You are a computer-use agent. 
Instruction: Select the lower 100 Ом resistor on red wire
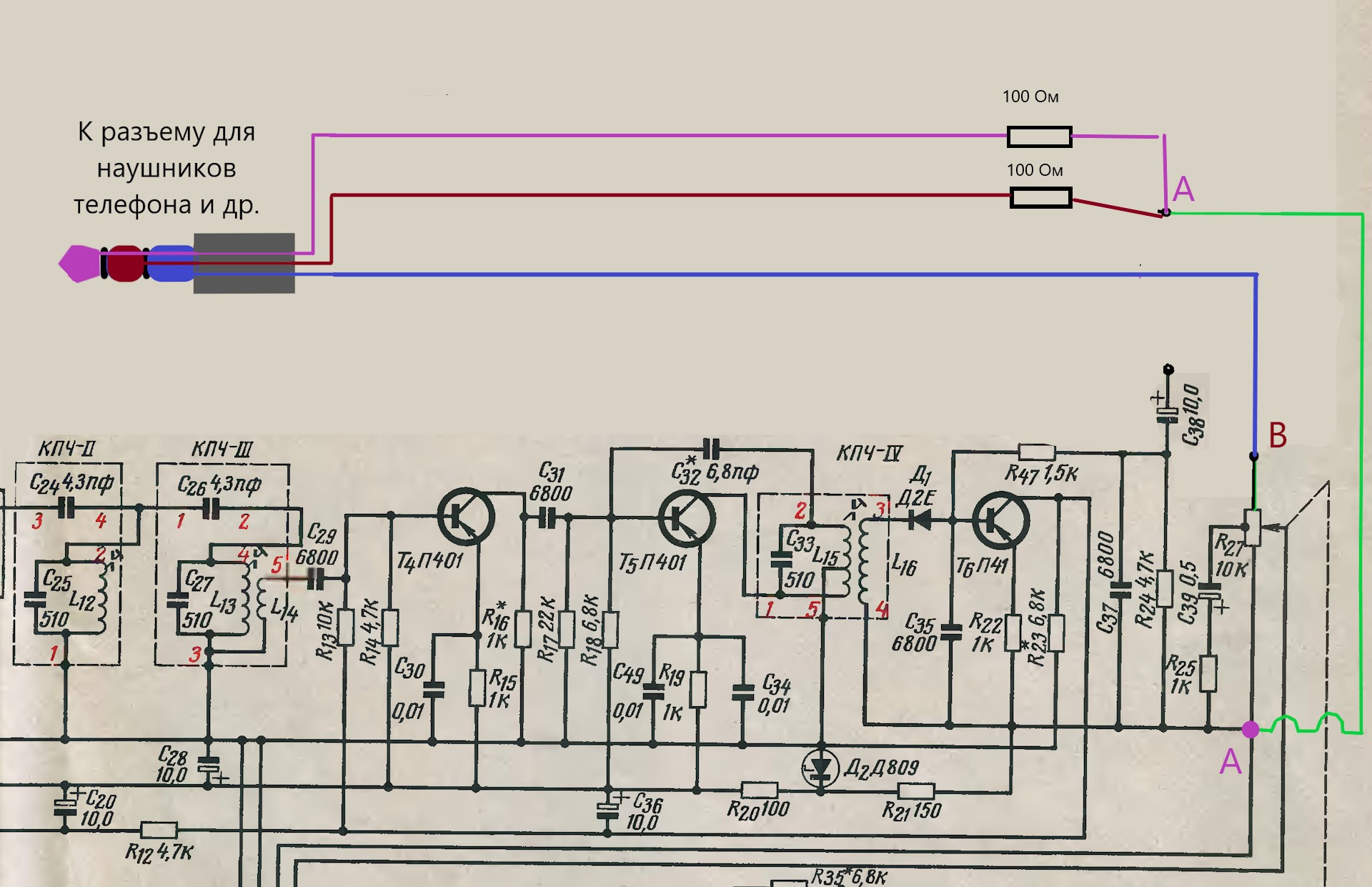click(1040, 197)
